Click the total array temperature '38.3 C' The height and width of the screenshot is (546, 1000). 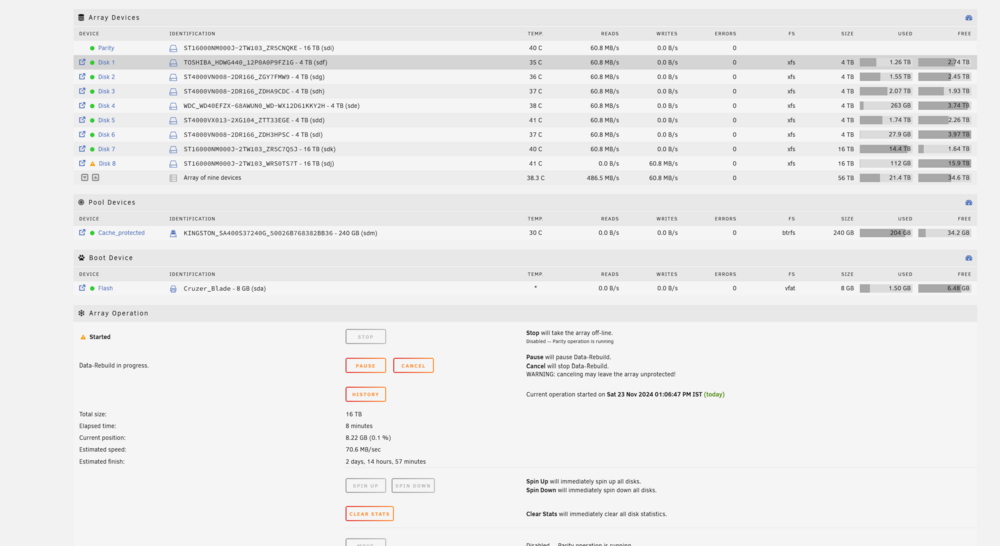(x=536, y=178)
